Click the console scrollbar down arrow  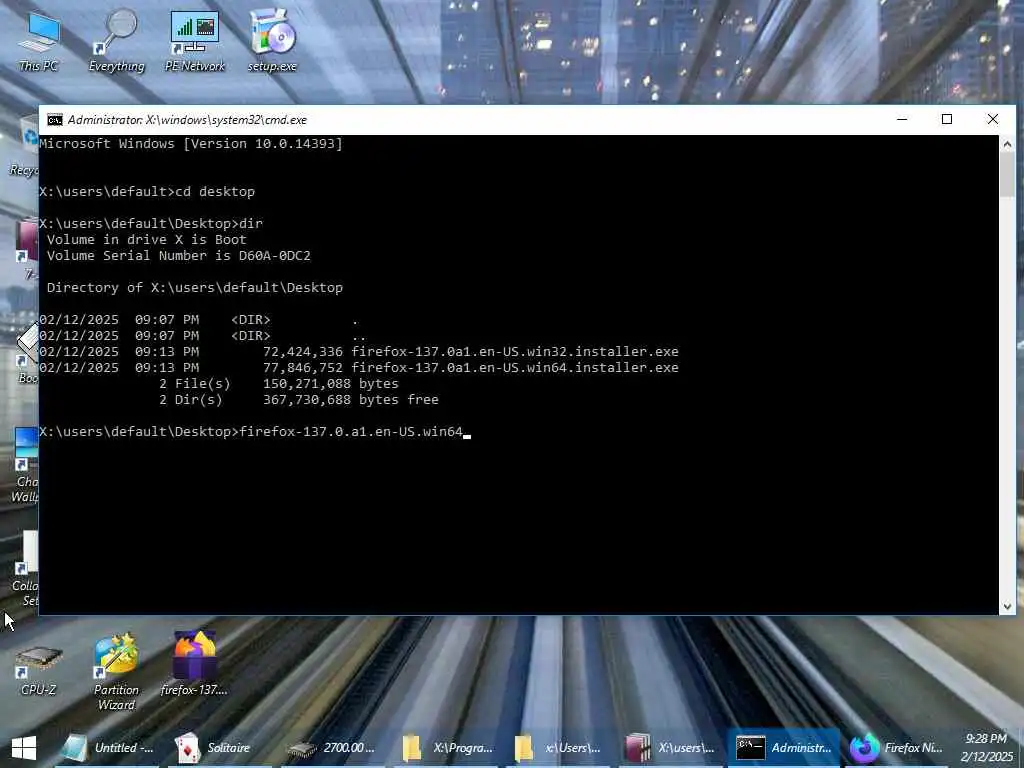(1007, 607)
